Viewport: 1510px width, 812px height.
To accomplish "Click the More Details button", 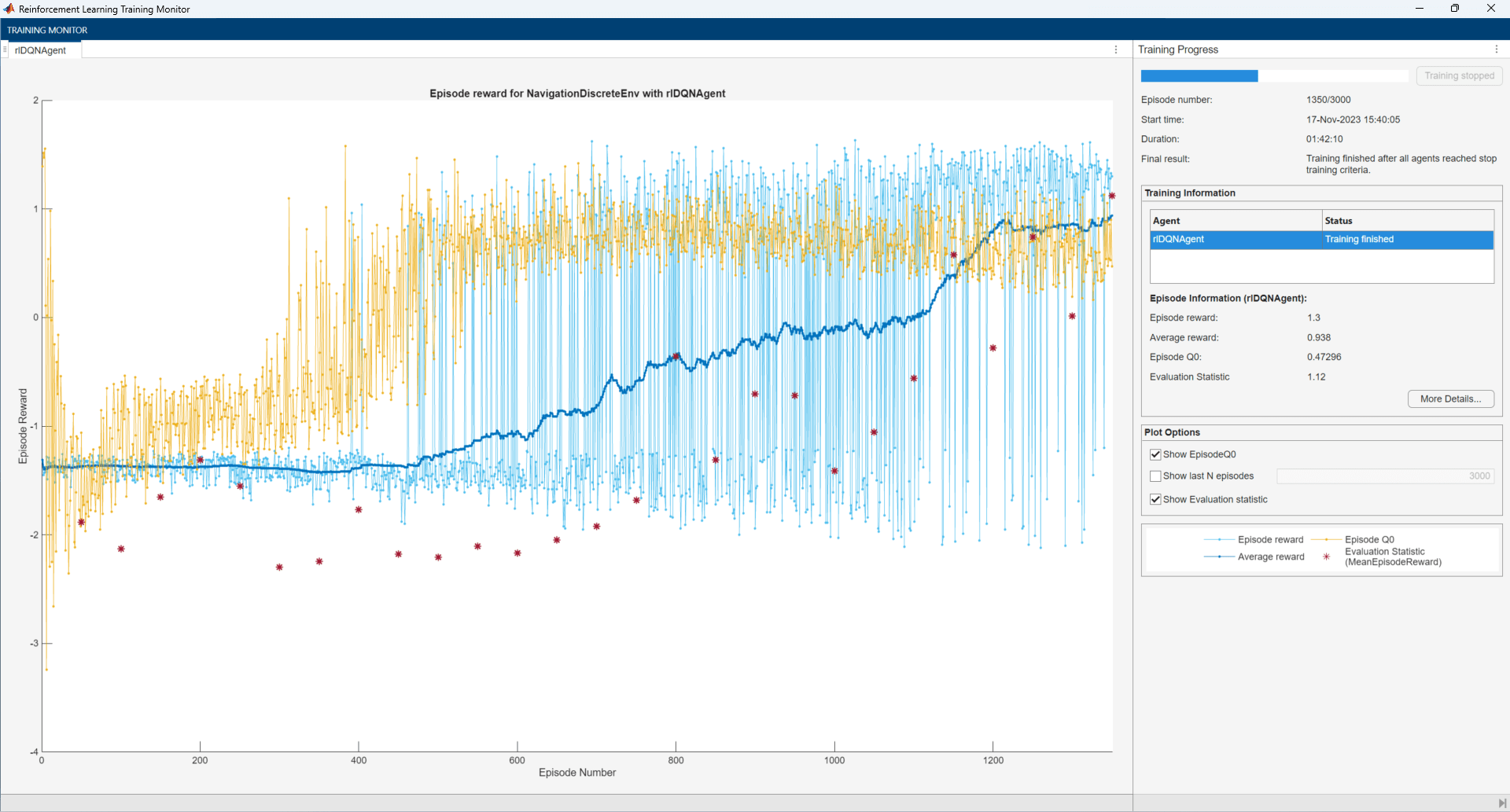I will pos(1449,399).
